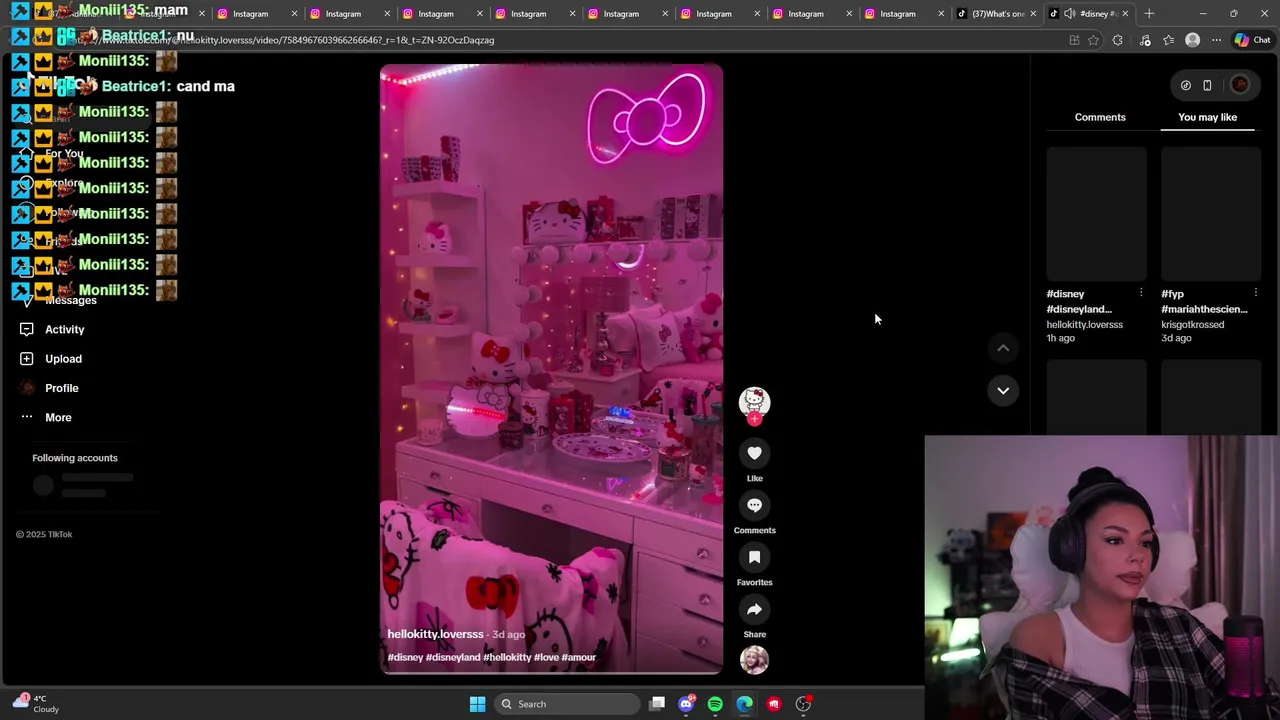Mute audio on the #disney browser tab
Screen dimensions: 1280x720
[1070, 14]
